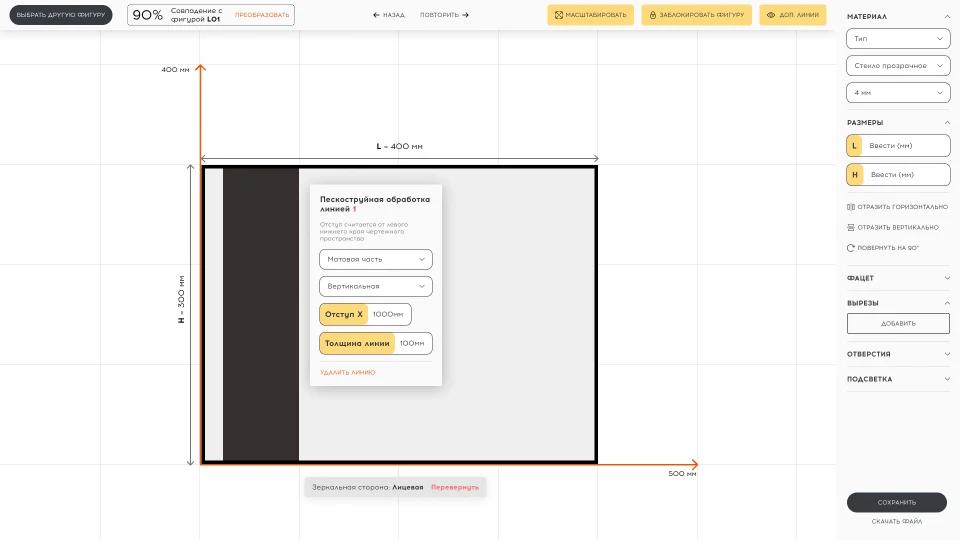Click the Сохранить button

click(897, 502)
